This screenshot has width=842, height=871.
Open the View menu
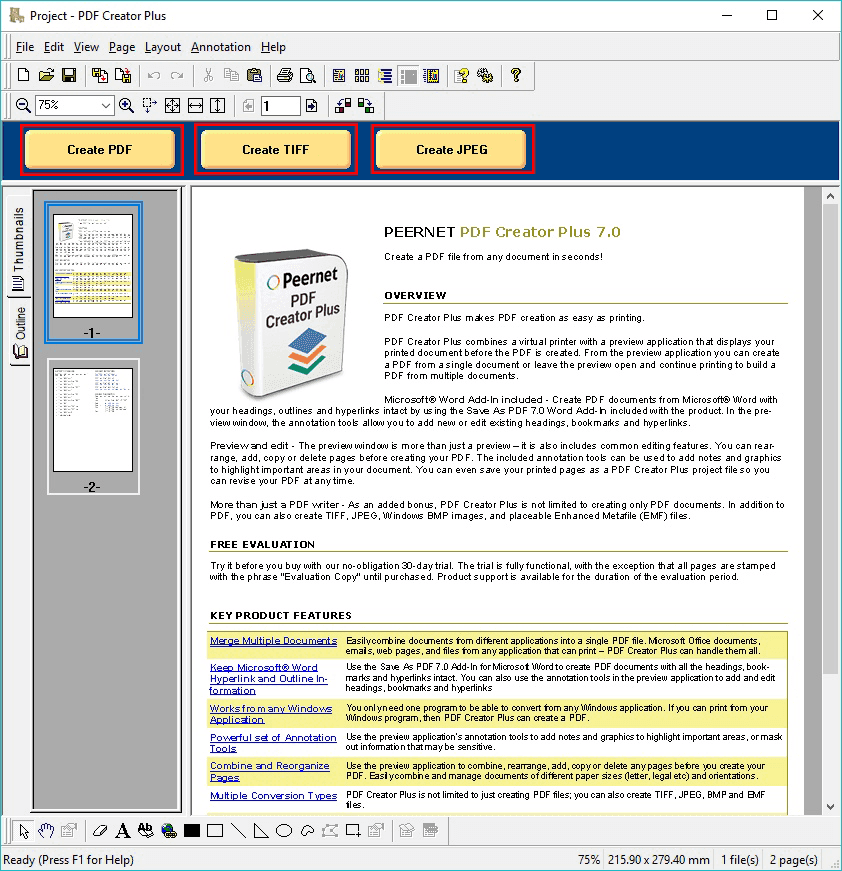pos(86,47)
